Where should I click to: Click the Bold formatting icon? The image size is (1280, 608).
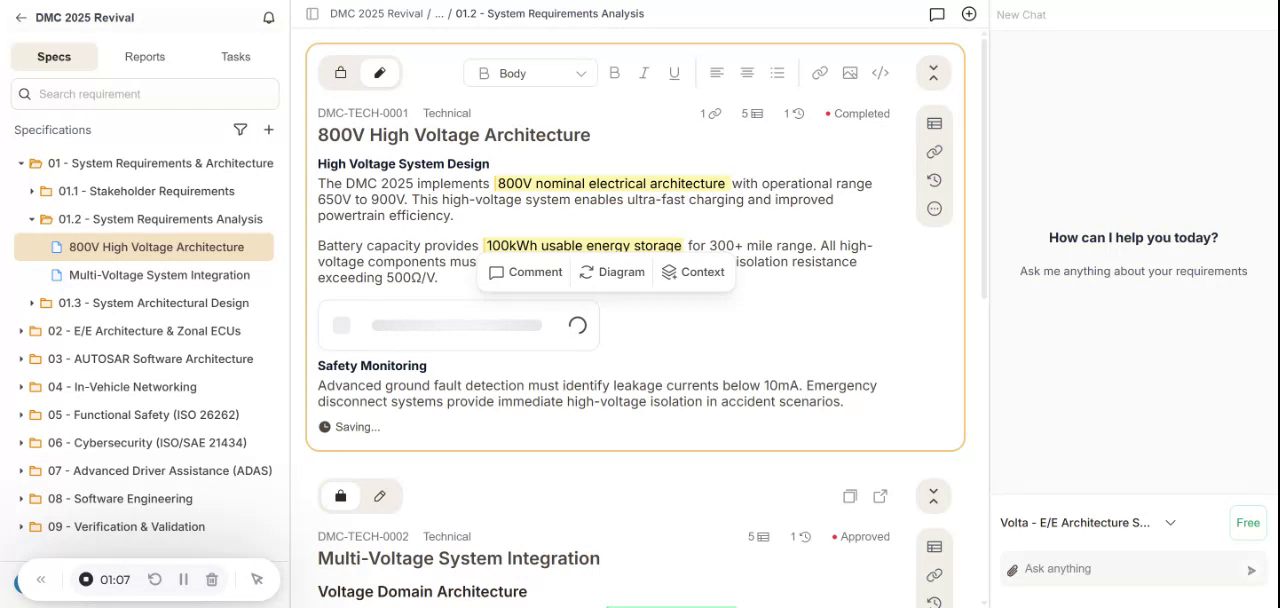click(x=614, y=73)
